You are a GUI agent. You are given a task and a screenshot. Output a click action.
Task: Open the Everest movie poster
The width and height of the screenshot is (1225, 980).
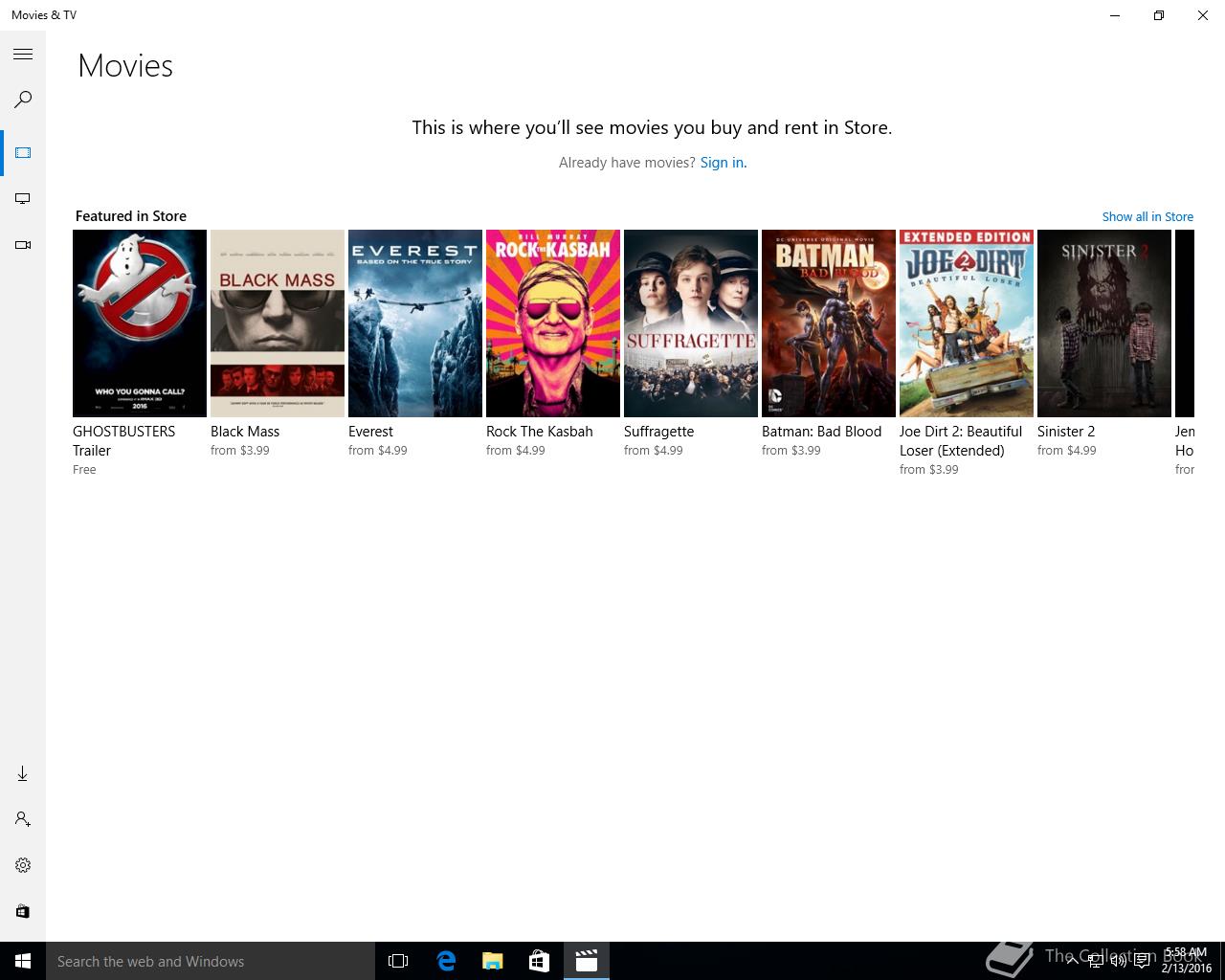[x=415, y=323]
